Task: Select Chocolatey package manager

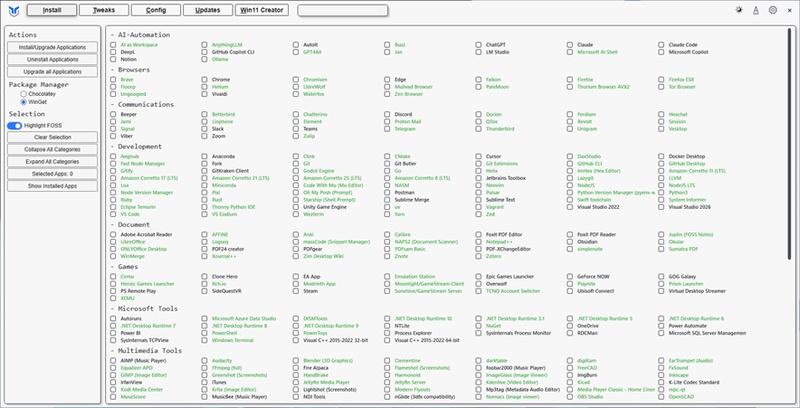Action: [x=23, y=94]
